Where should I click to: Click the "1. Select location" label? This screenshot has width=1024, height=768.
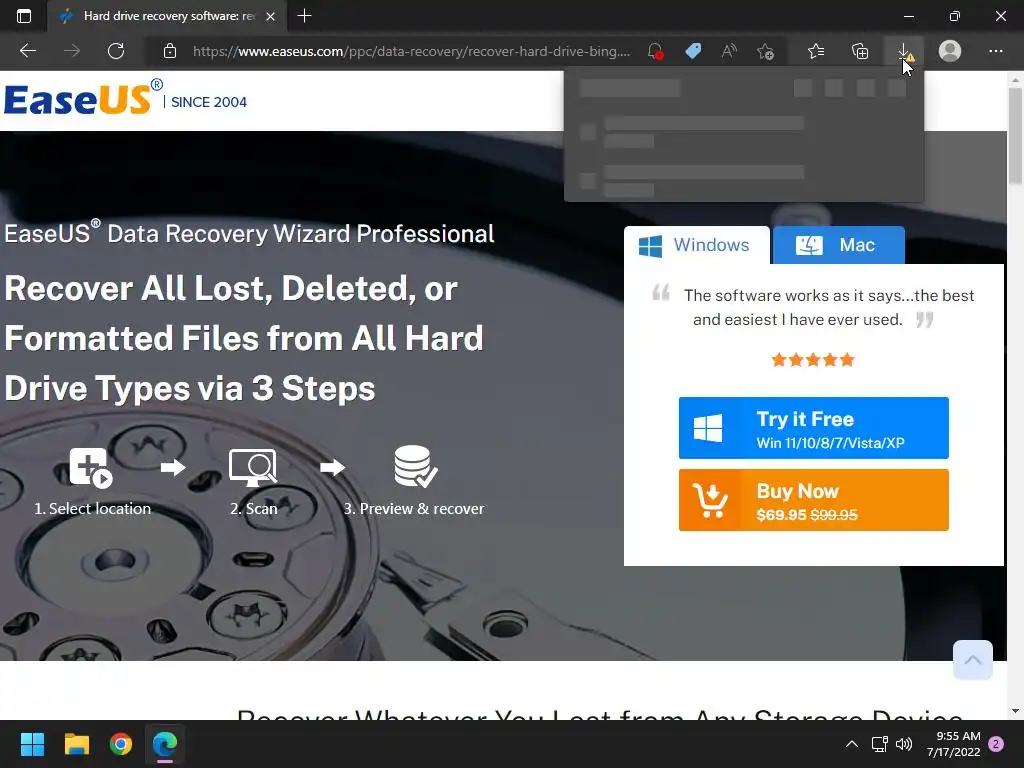pos(92,508)
